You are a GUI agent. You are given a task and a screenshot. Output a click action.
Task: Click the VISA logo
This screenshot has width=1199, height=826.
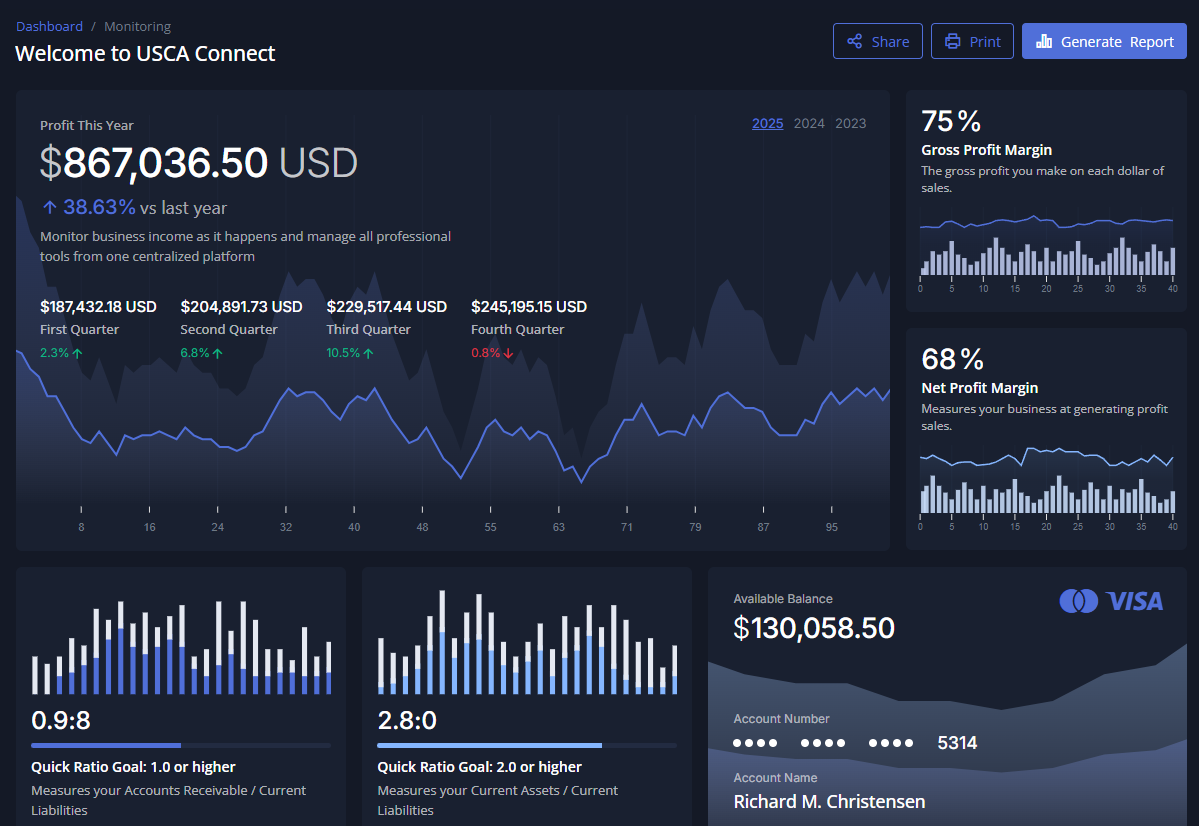(x=1135, y=601)
